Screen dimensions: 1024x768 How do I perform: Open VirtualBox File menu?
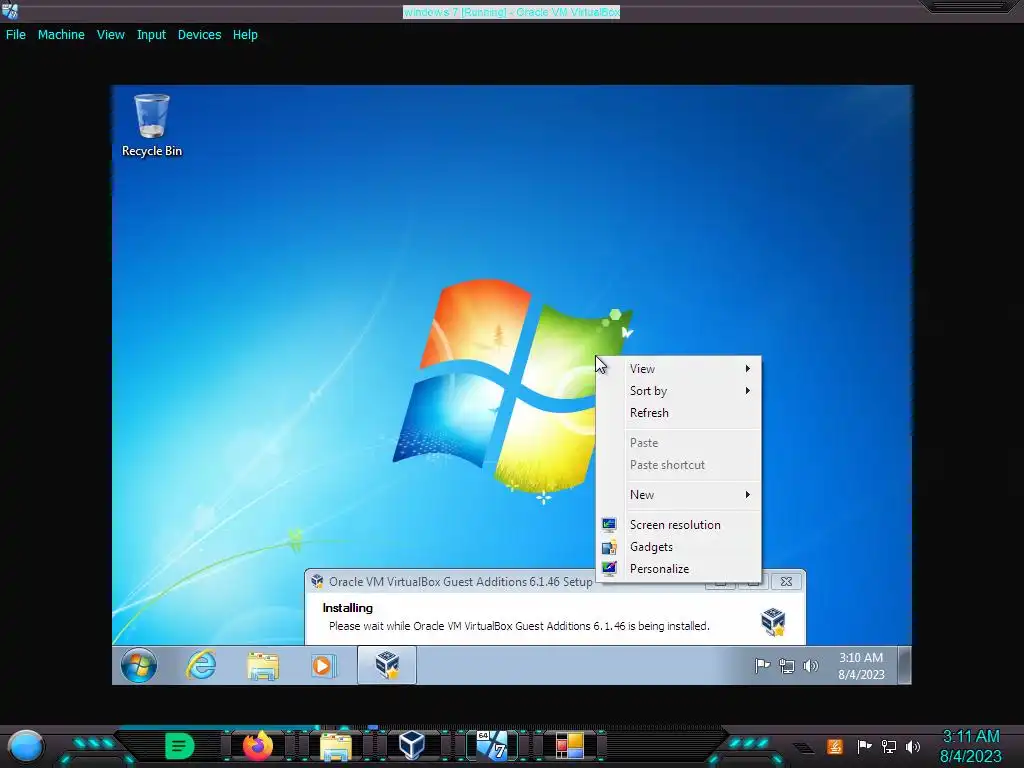coord(16,35)
